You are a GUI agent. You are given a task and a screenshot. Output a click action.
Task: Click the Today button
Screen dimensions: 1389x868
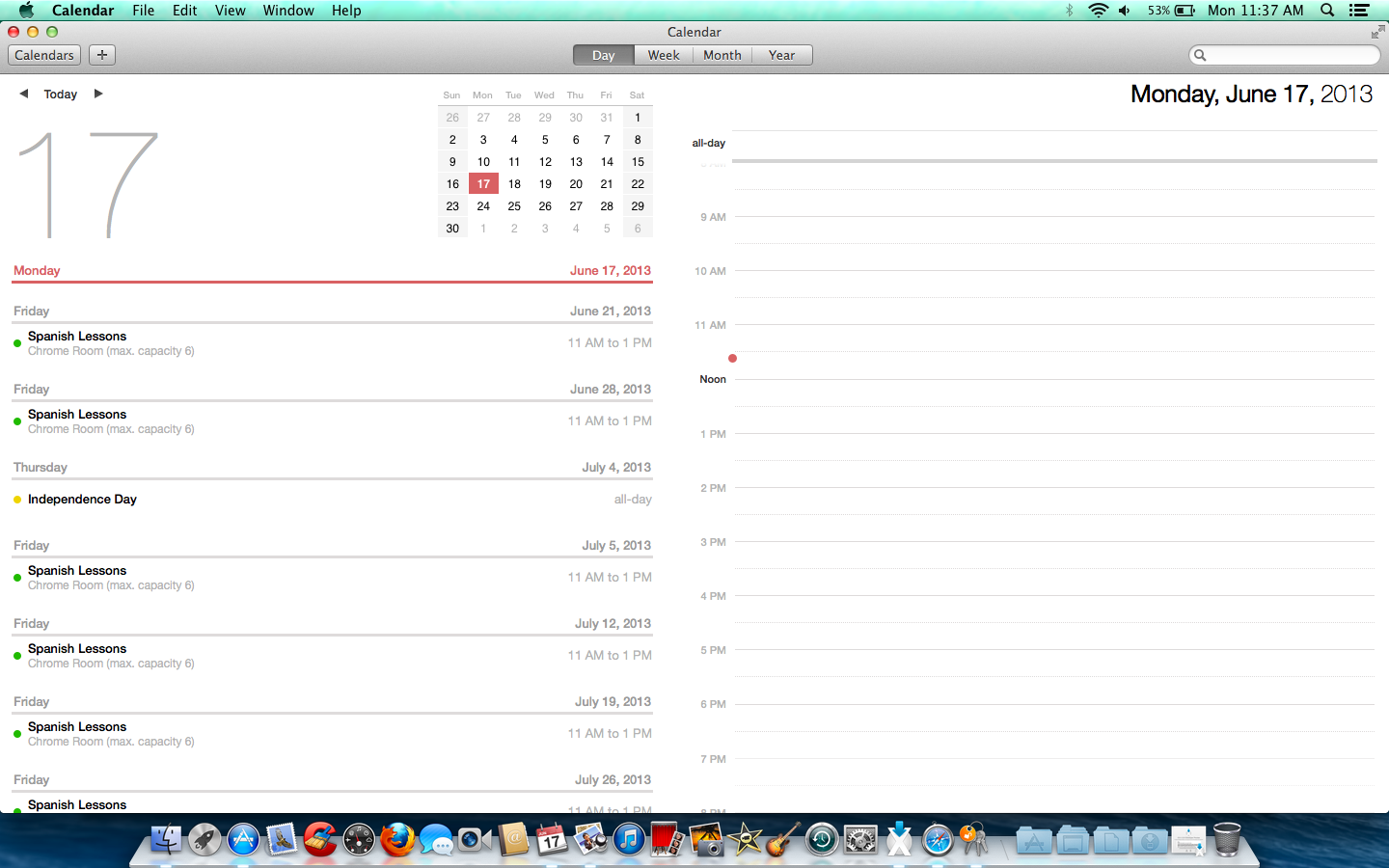click(x=61, y=95)
